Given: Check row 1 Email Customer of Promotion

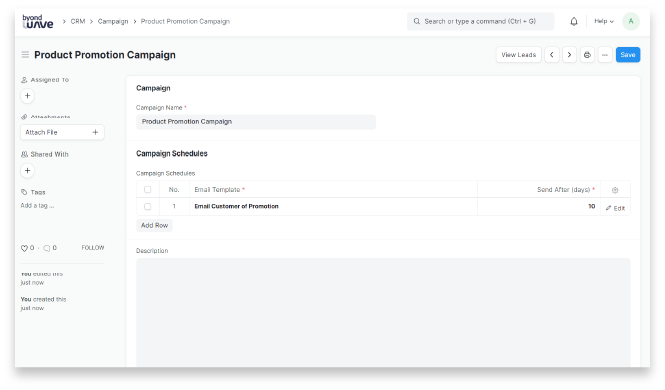Looking at the screenshot, I should [148, 206].
